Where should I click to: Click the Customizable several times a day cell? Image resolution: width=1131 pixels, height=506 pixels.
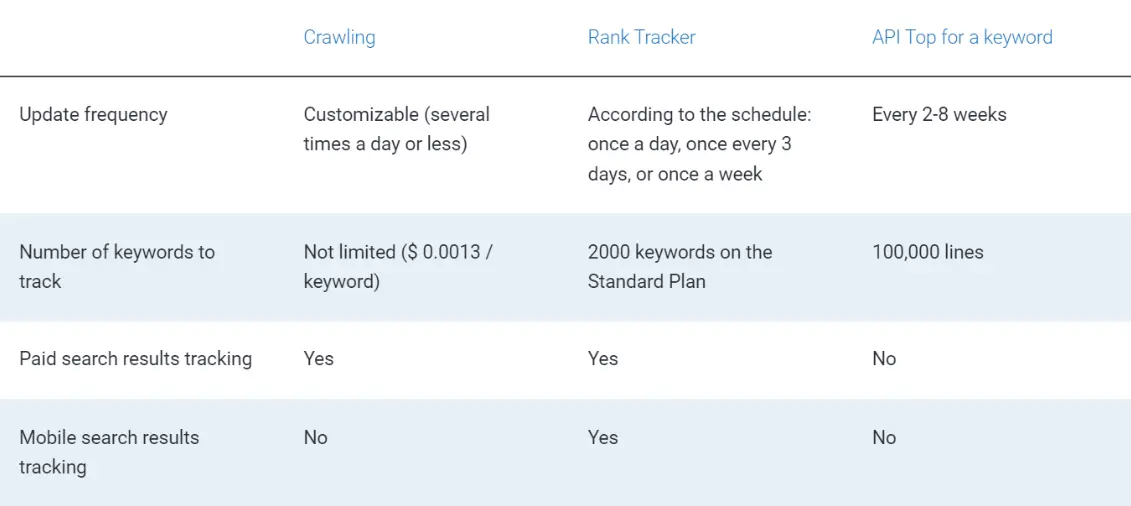pos(396,129)
